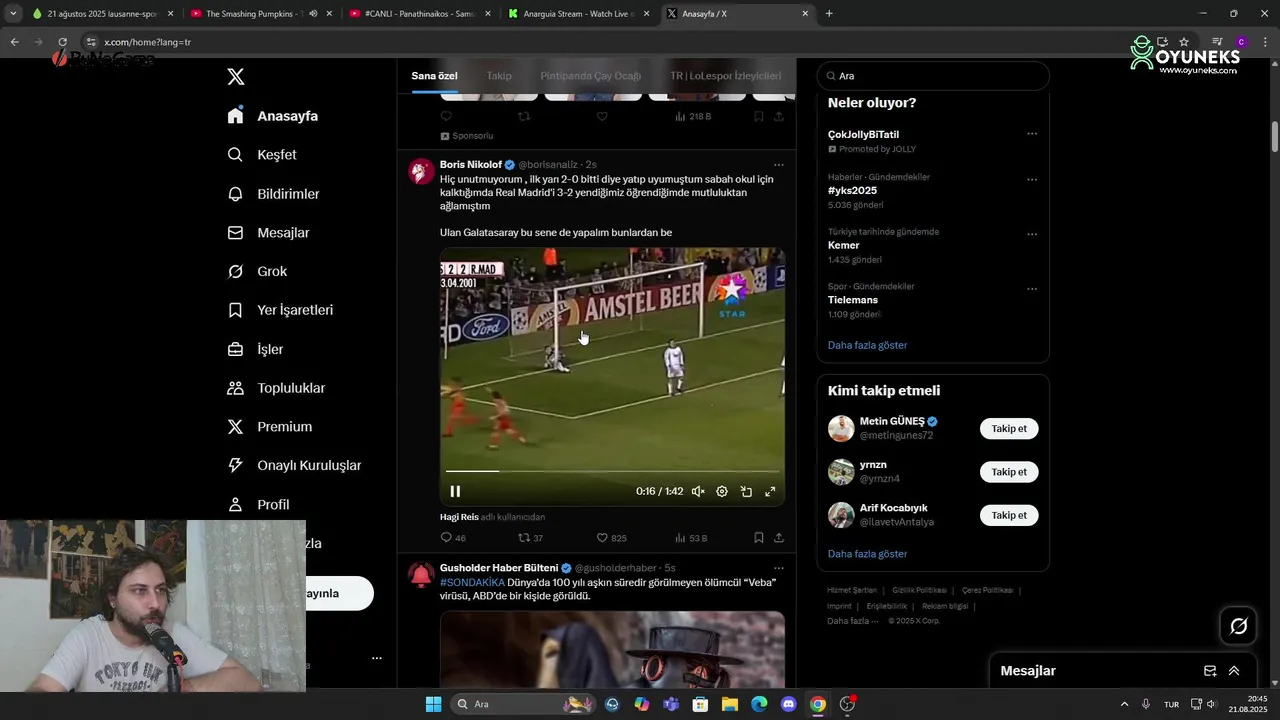Viewport: 1280px width, 720px height.
Task: Open the #SONDAKİKA hashtag
Action: coord(472,582)
